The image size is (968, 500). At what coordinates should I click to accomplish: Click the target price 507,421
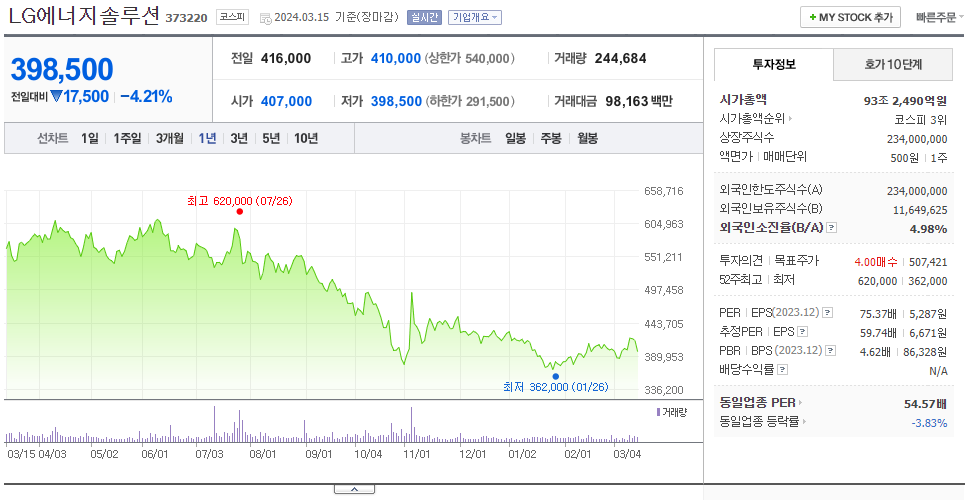point(928,262)
